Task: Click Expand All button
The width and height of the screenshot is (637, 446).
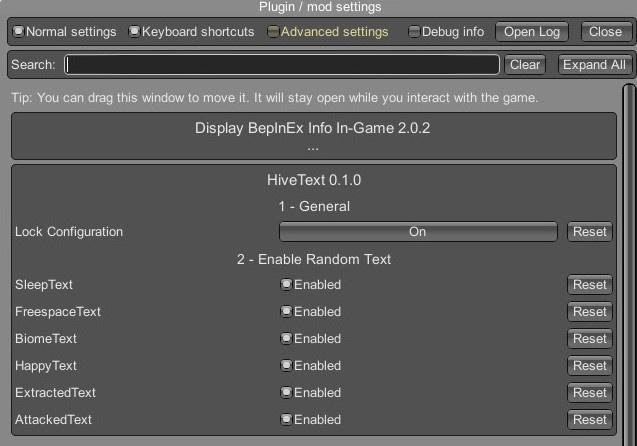Action: pyautogui.click(x=594, y=65)
